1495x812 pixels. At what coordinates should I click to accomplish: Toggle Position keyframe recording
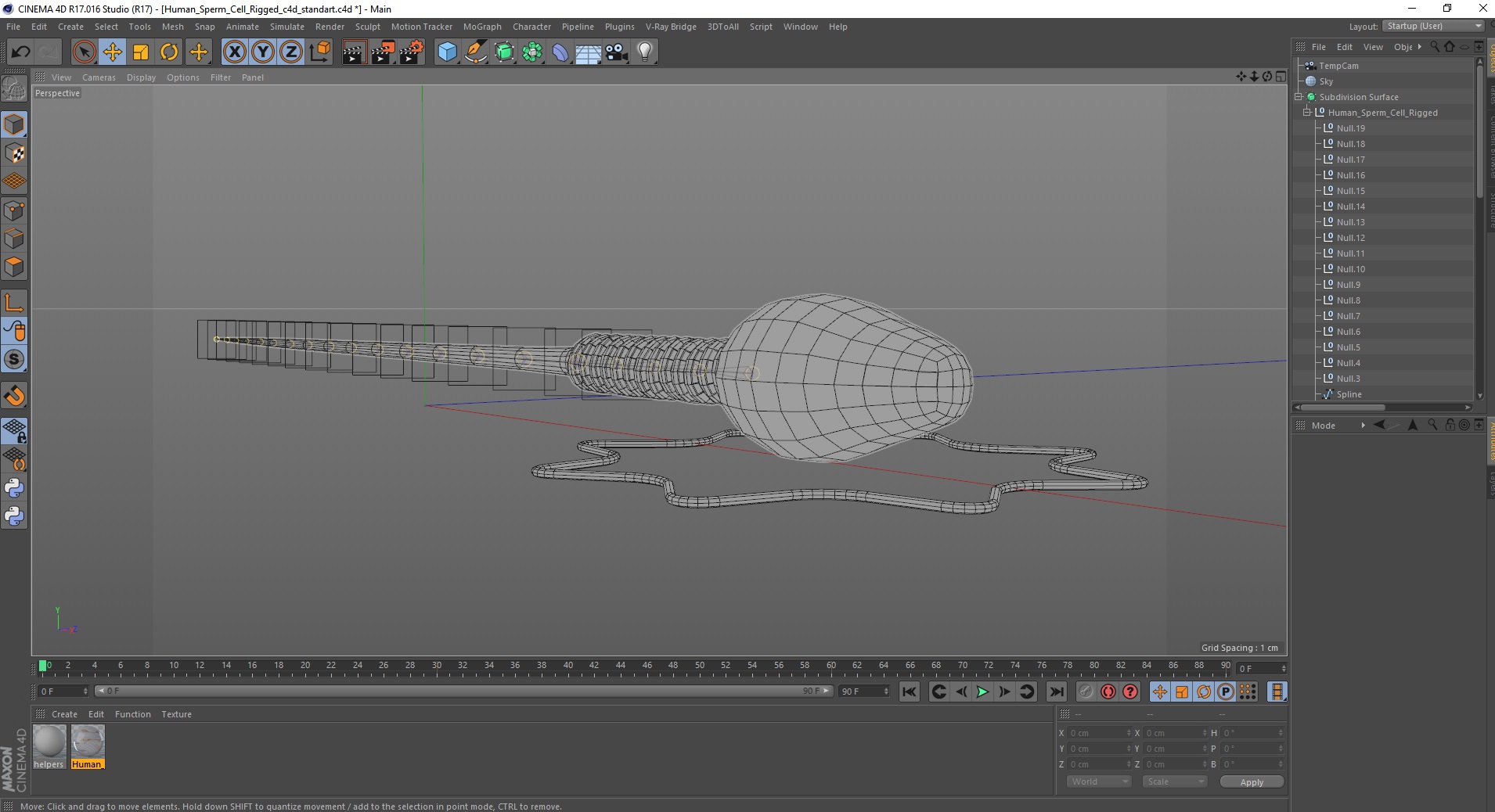(1160, 692)
